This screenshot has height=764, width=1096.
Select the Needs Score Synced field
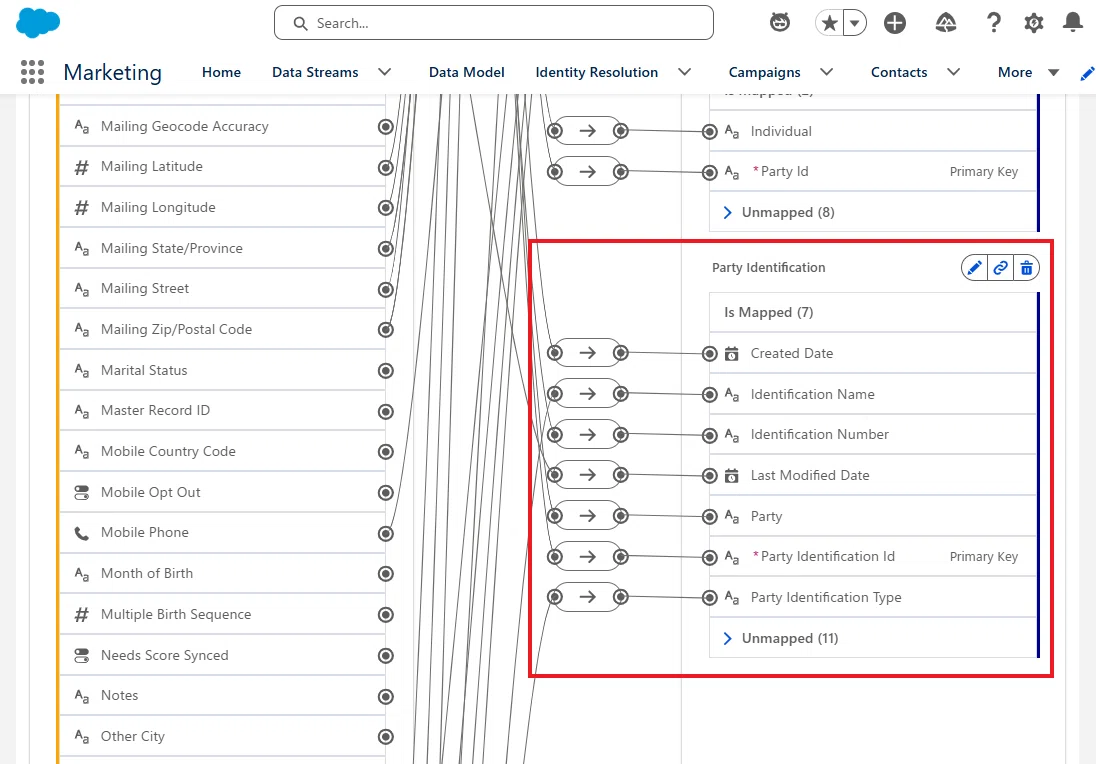coord(223,655)
